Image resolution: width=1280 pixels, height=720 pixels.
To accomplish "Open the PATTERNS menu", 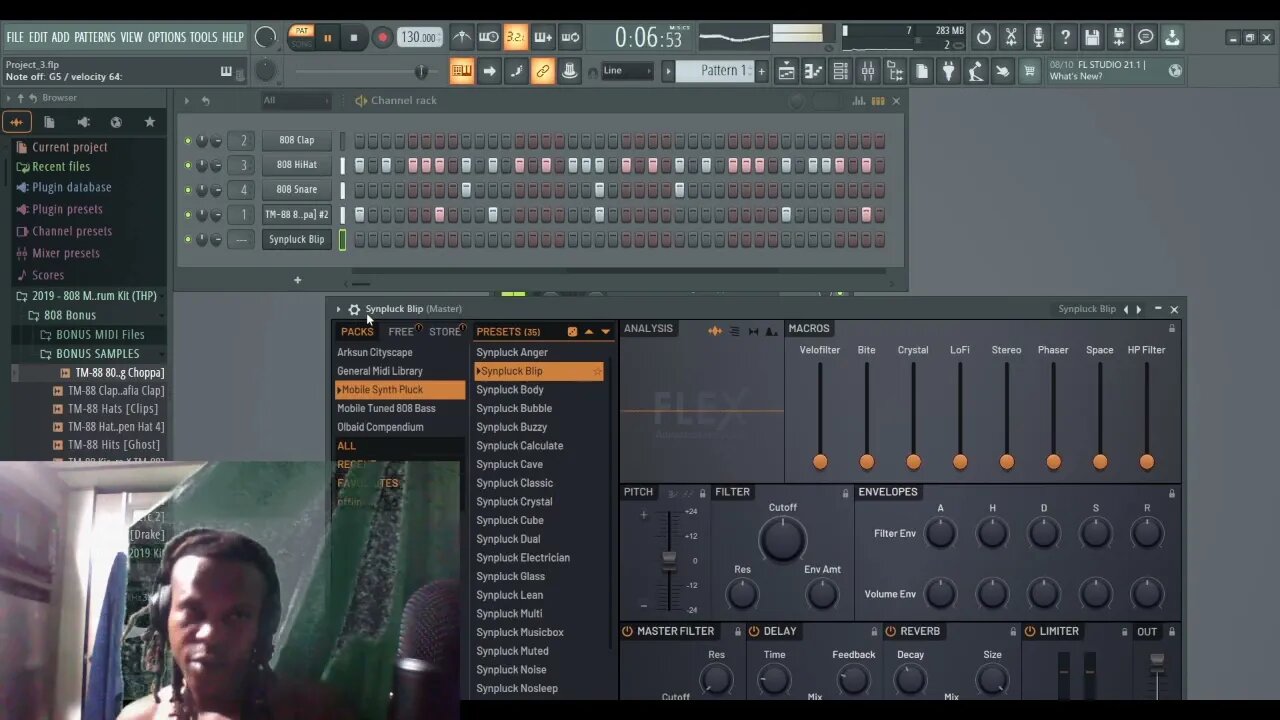I will click(95, 37).
